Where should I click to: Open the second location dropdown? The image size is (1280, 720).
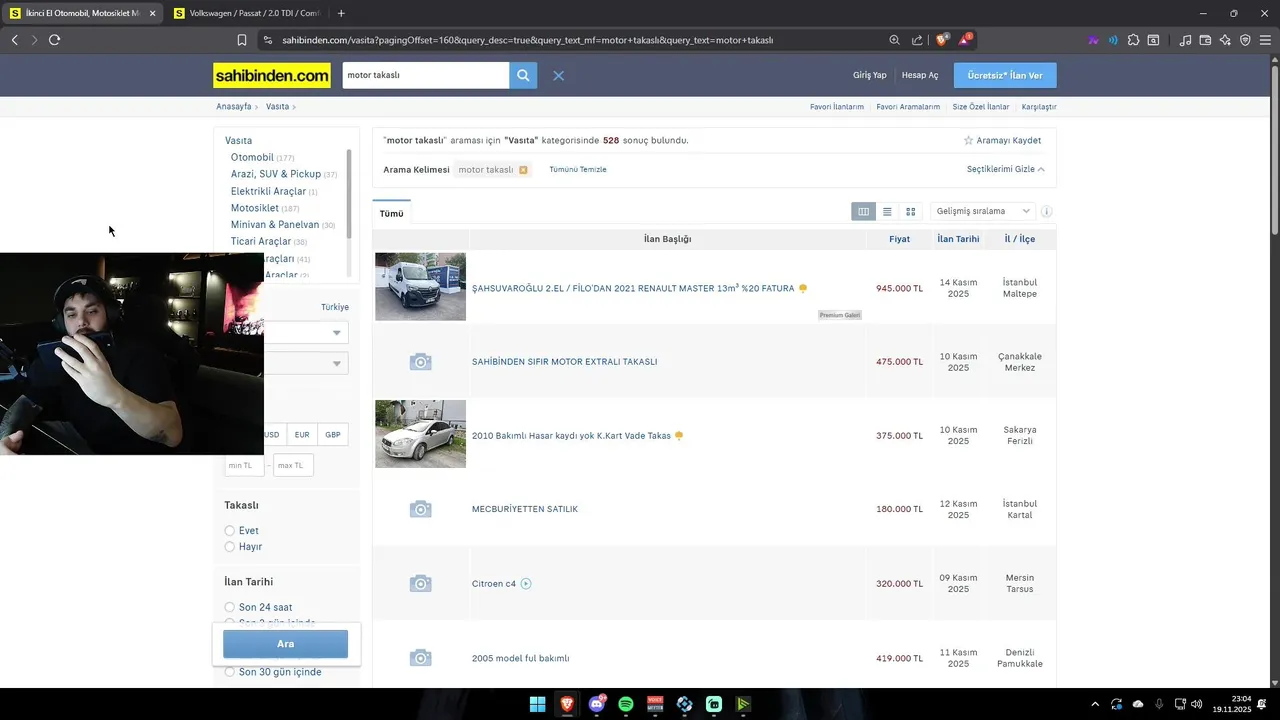point(306,363)
